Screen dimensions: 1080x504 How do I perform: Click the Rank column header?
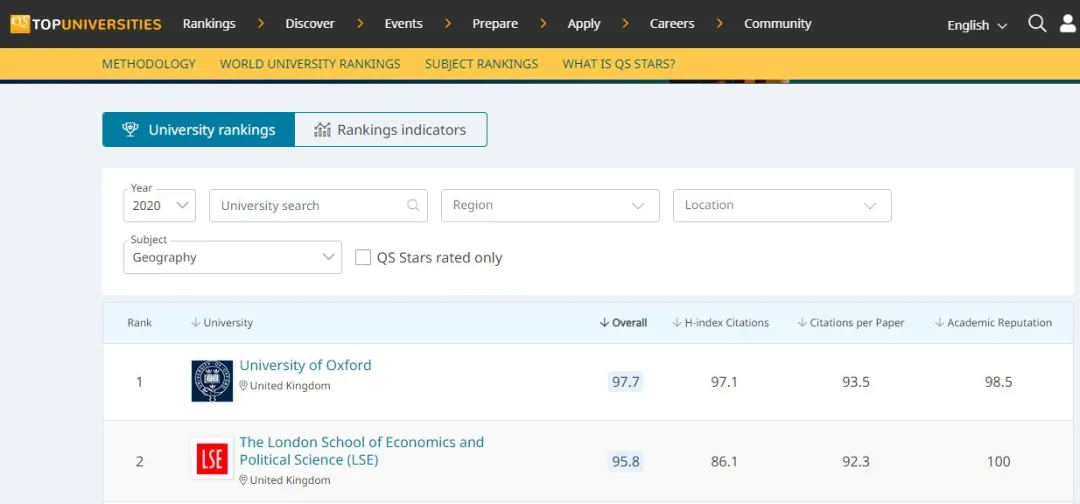(140, 323)
